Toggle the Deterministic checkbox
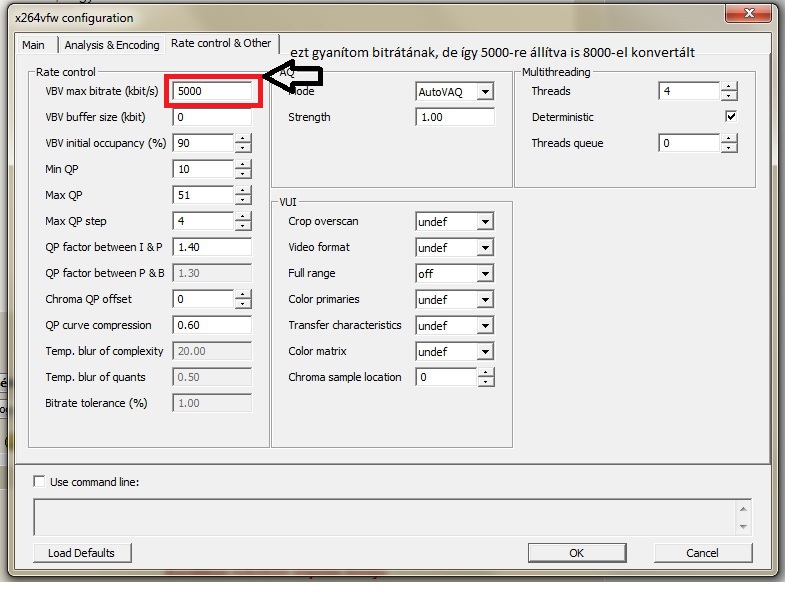 pos(731,117)
